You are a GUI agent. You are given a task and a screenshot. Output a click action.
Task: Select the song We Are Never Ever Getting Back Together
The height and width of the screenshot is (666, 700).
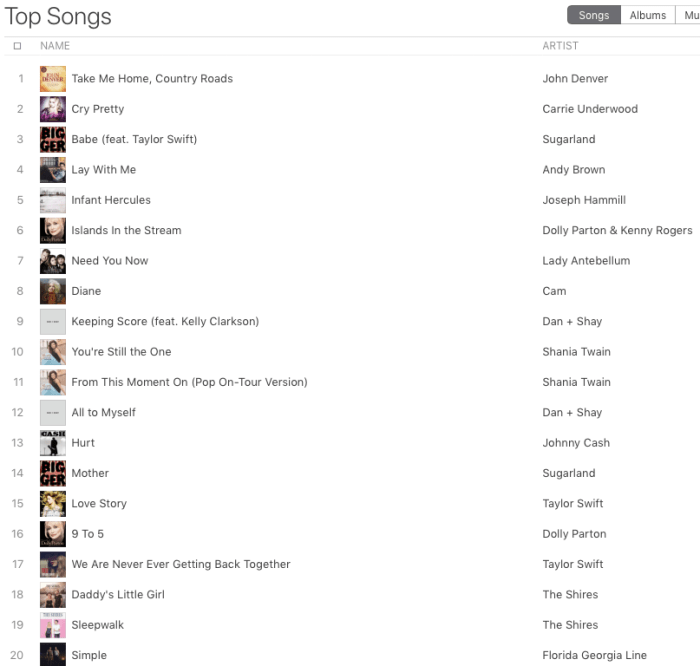coord(181,564)
